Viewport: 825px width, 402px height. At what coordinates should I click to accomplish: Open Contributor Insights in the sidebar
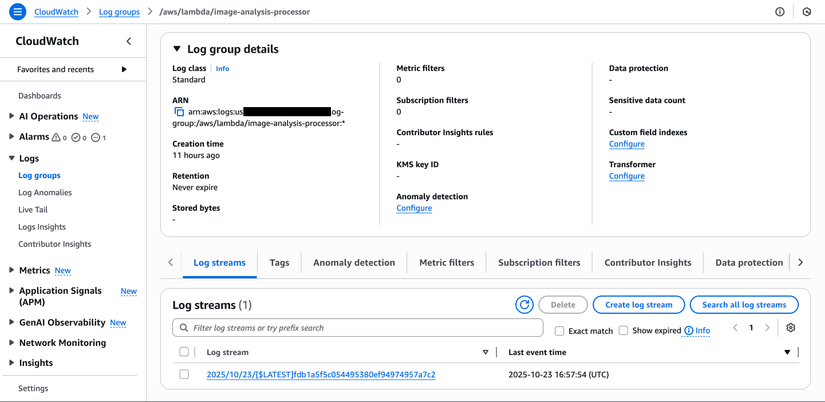(x=55, y=244)
